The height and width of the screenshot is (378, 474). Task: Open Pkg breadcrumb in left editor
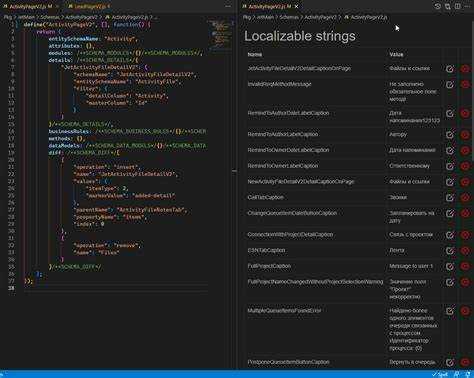8,17
